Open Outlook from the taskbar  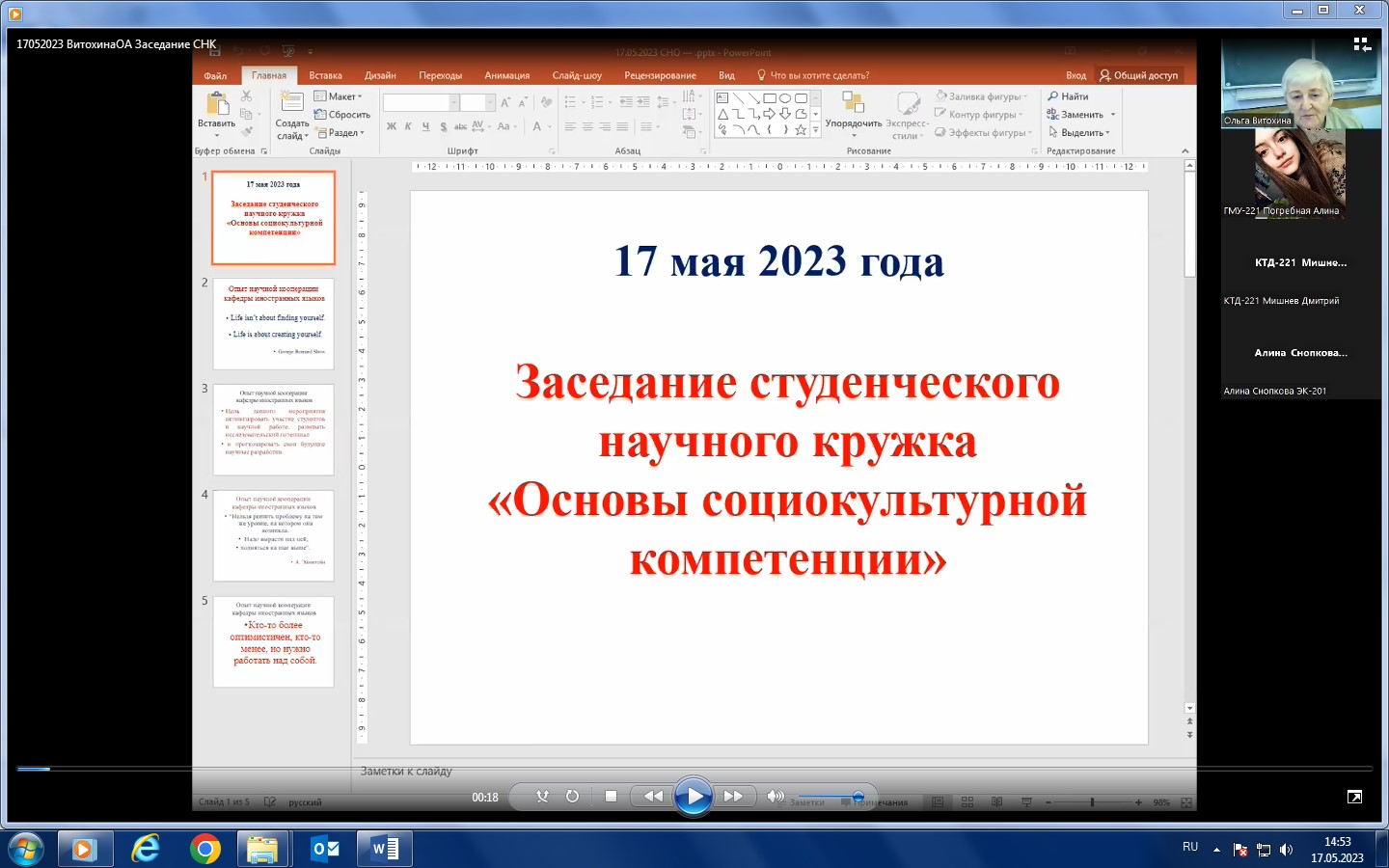tap(326, 849)
